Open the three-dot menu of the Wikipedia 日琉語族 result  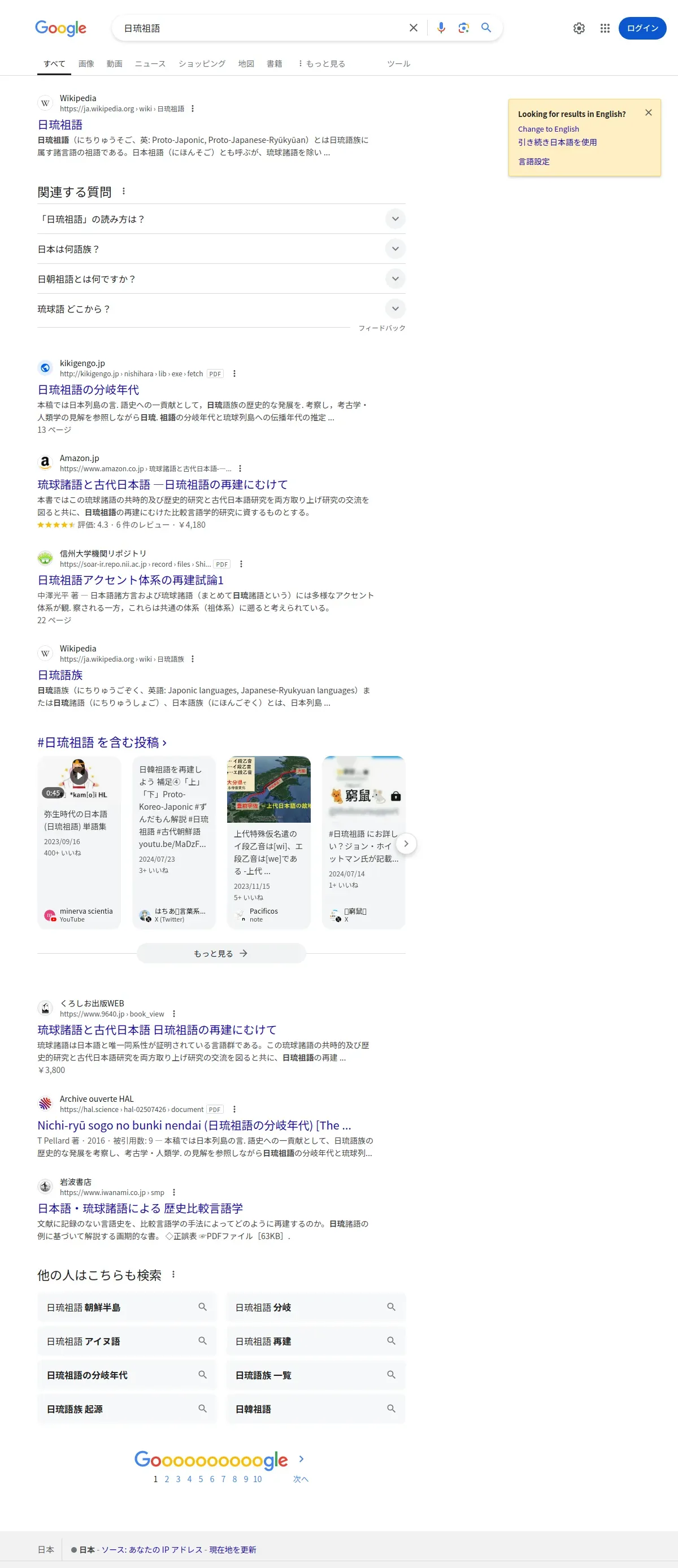click(x=192, y=659)
